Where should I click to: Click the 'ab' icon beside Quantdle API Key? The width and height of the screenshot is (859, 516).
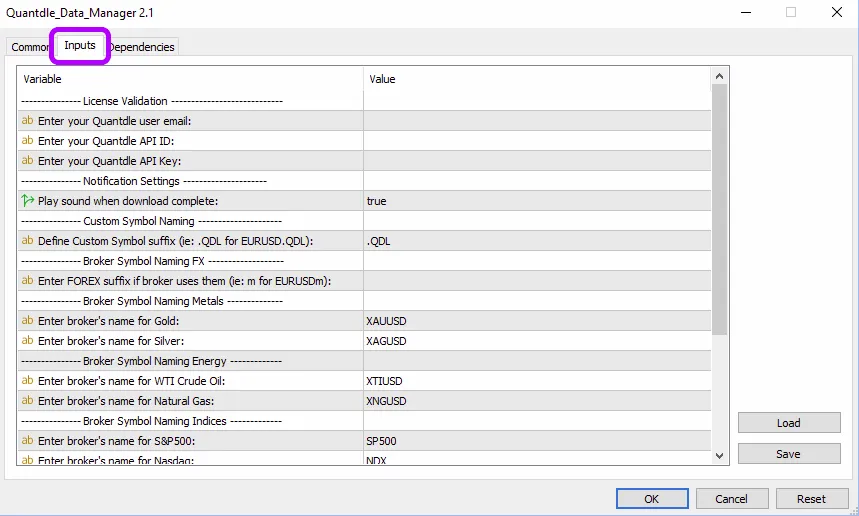tap(27, 160)
